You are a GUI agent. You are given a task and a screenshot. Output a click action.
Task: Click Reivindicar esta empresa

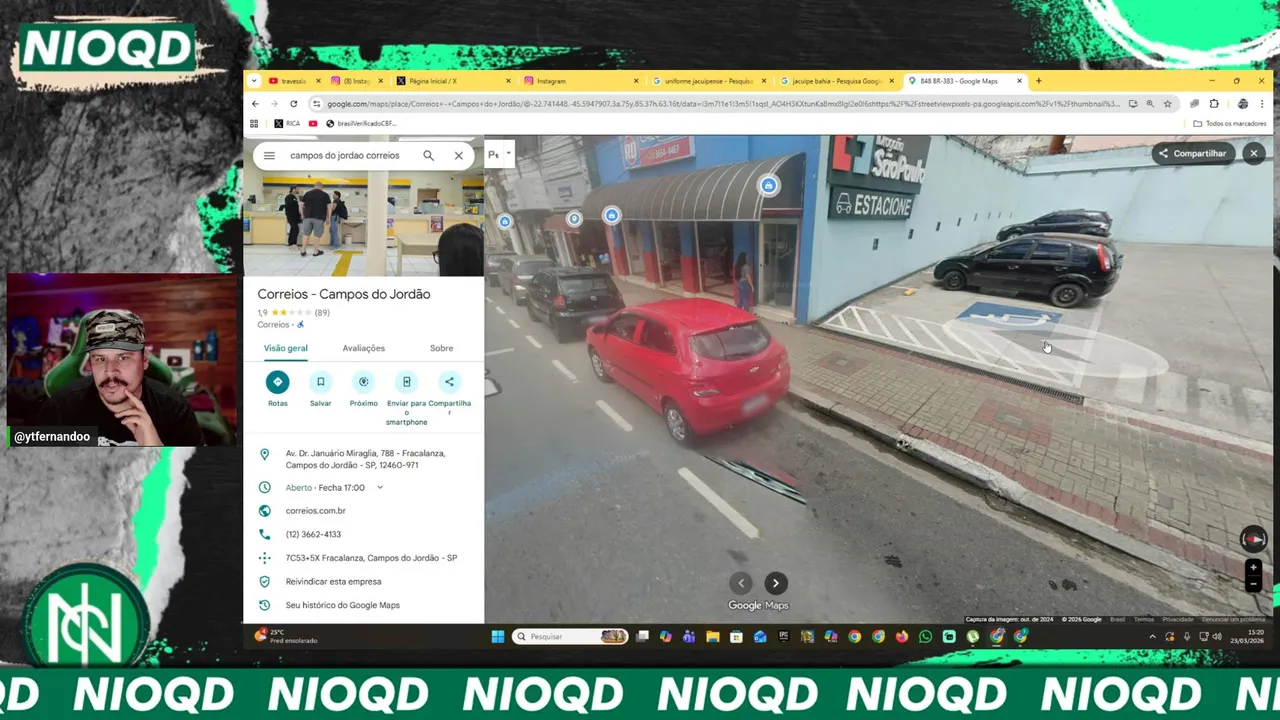(333, 582)
